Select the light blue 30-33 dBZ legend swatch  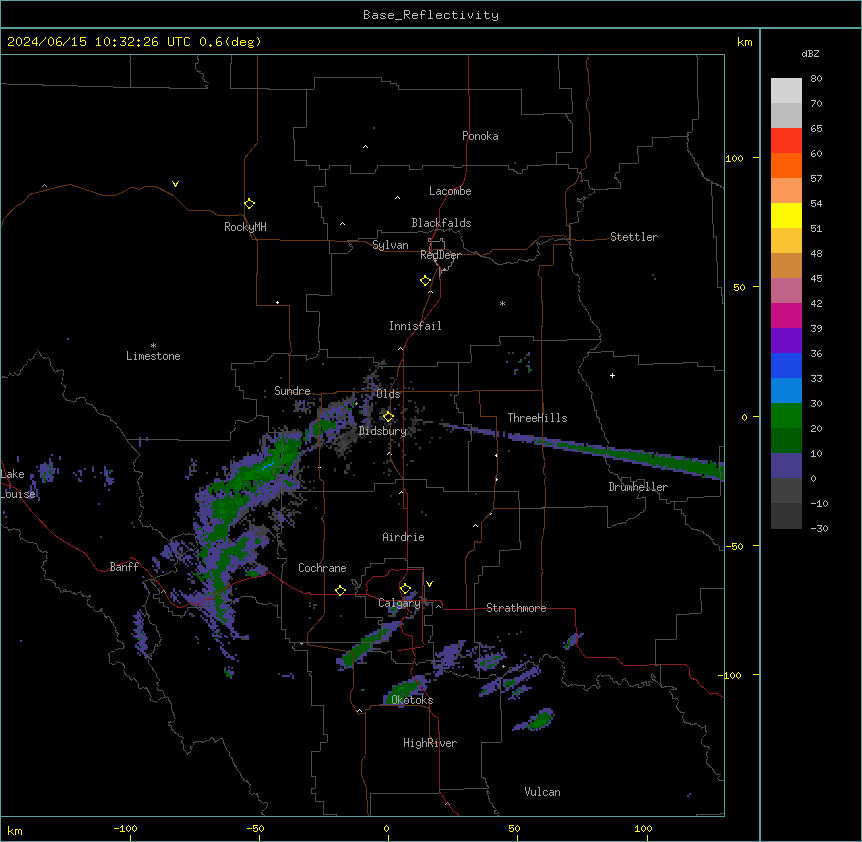tap(786, 391)
